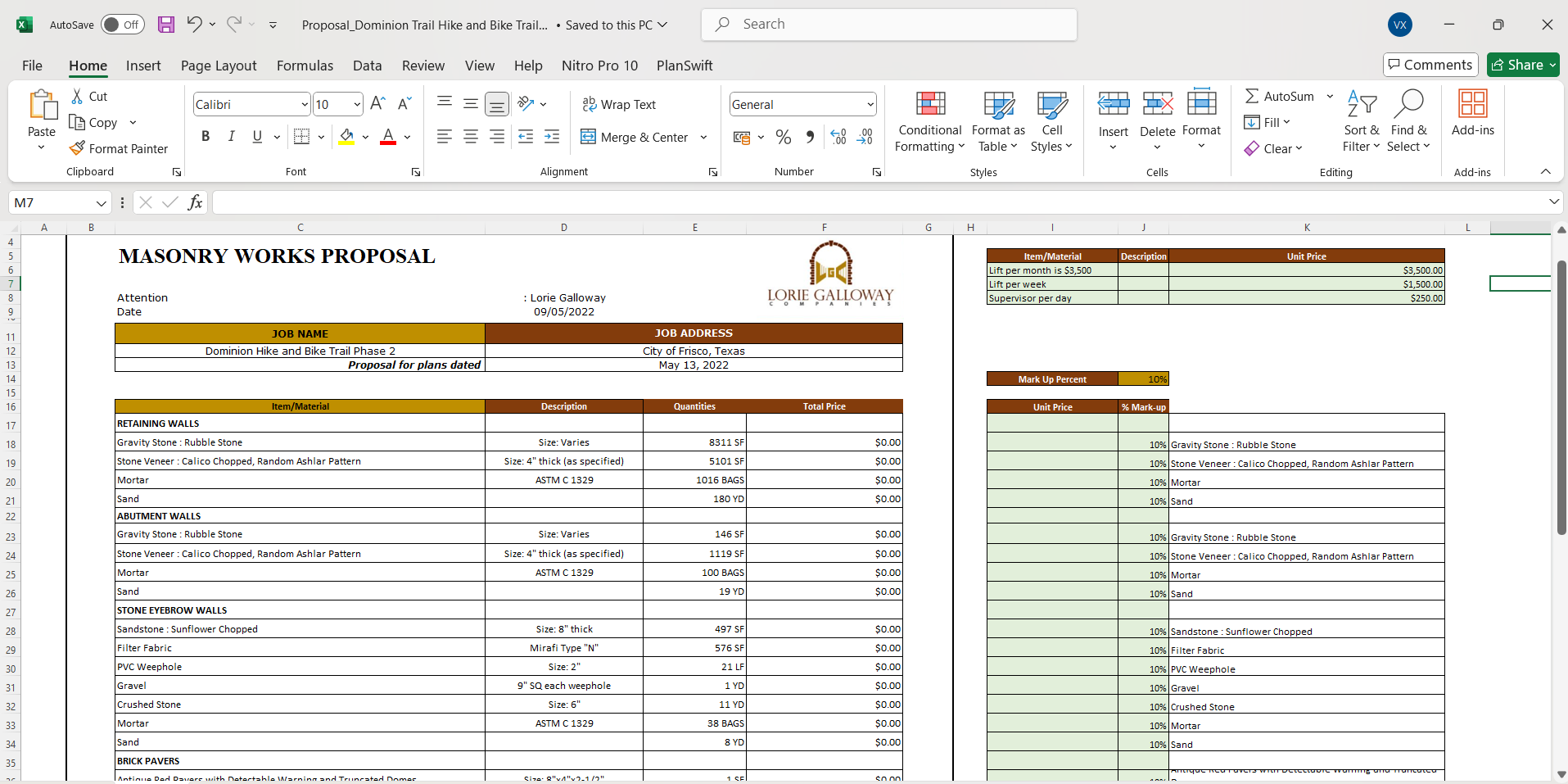Apply yellow Fill Color highlight
Image resolution: width=1568 pixels, height=784 pixels.
(346, 137)
